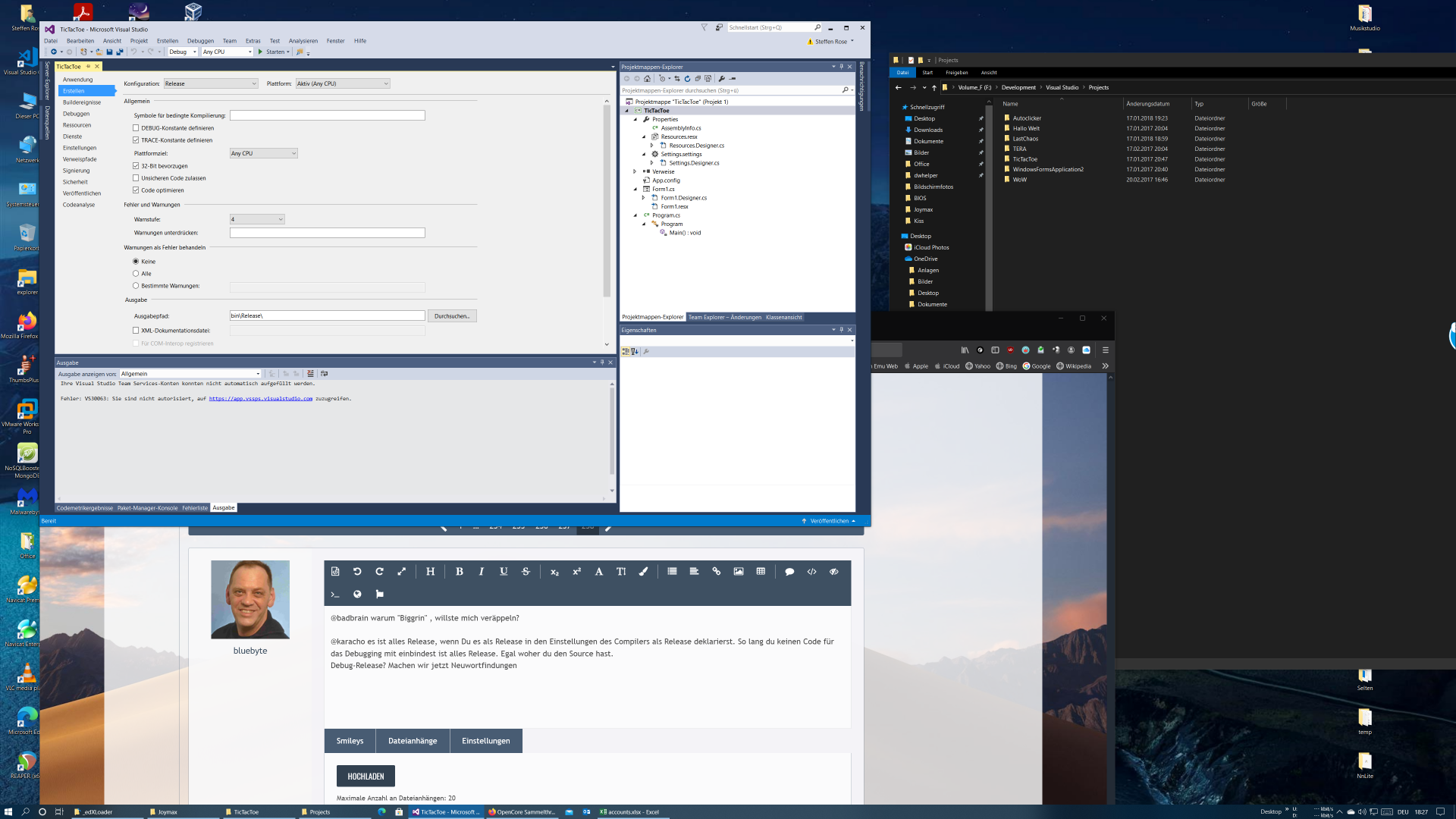
Task: Select the Alle warnings radio button
Action: tap(136, 274)
